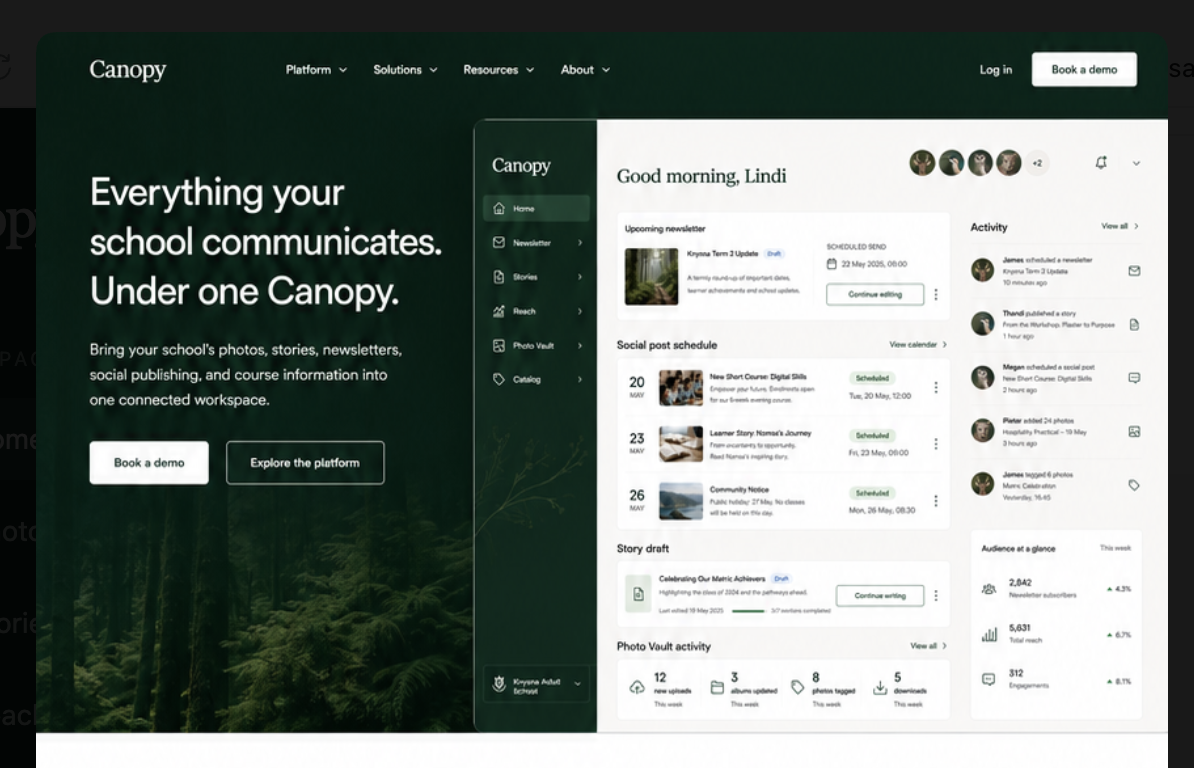This screenshot has width=1194, height=768.
Task: Click the Explore the platform button
Action: (305, 463)
